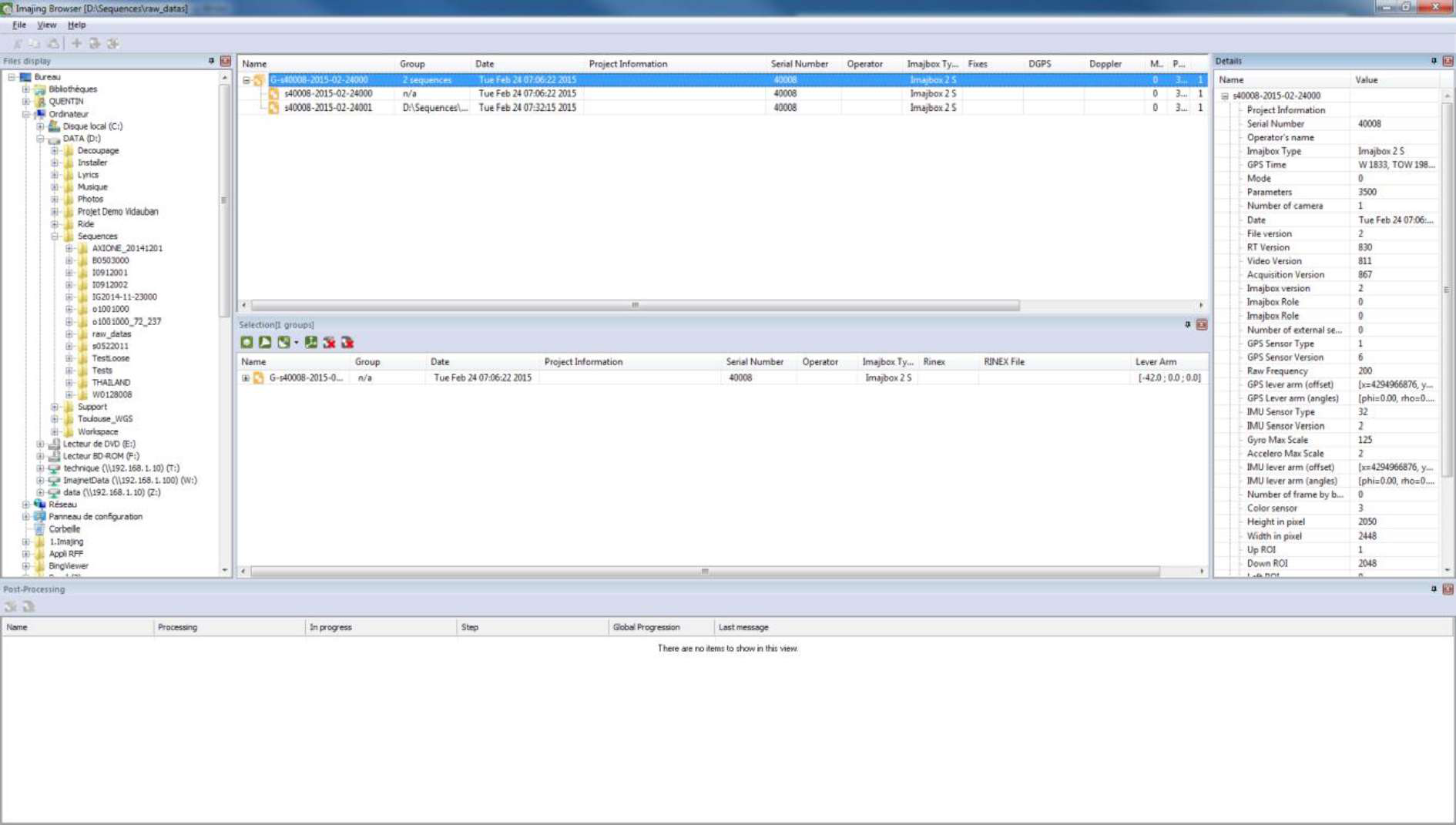Click the horizontal scrollbar of the sequences list
1456x825 pixels.
[x=636, y=306]
